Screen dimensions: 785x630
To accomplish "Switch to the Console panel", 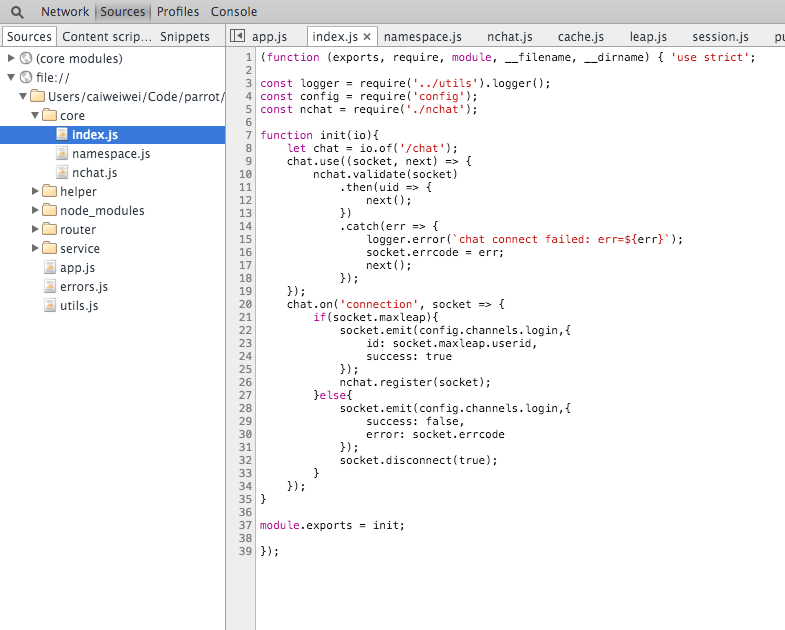I will [x=234, y=12].
